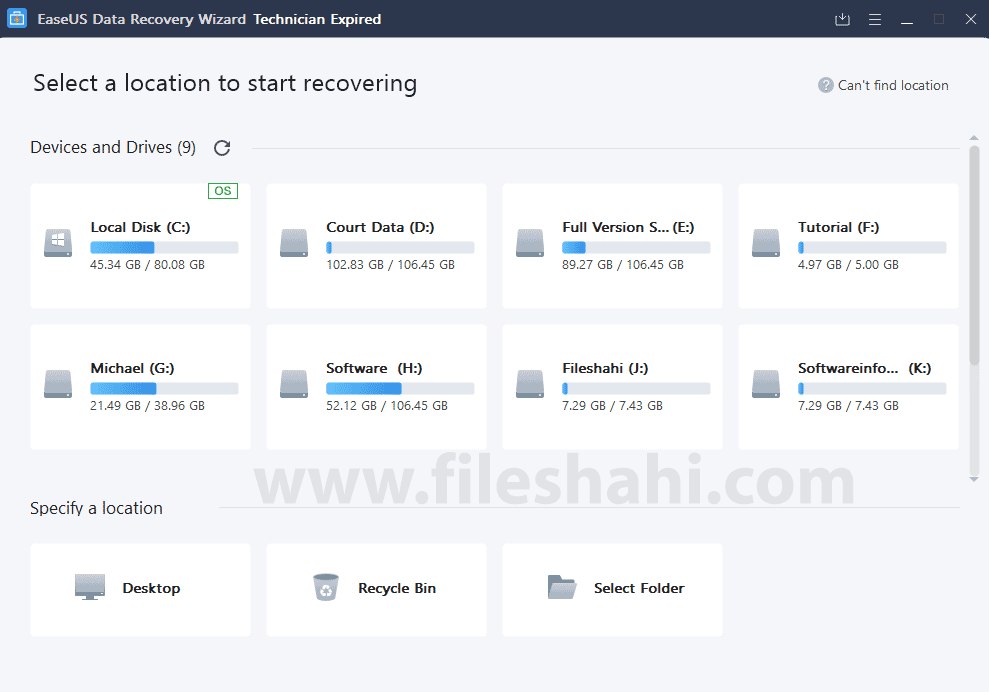Image resolution: width=989 pixels, height=692 pixels.
Task: Click the scrollbar up arrow
Action: [974, 138]
